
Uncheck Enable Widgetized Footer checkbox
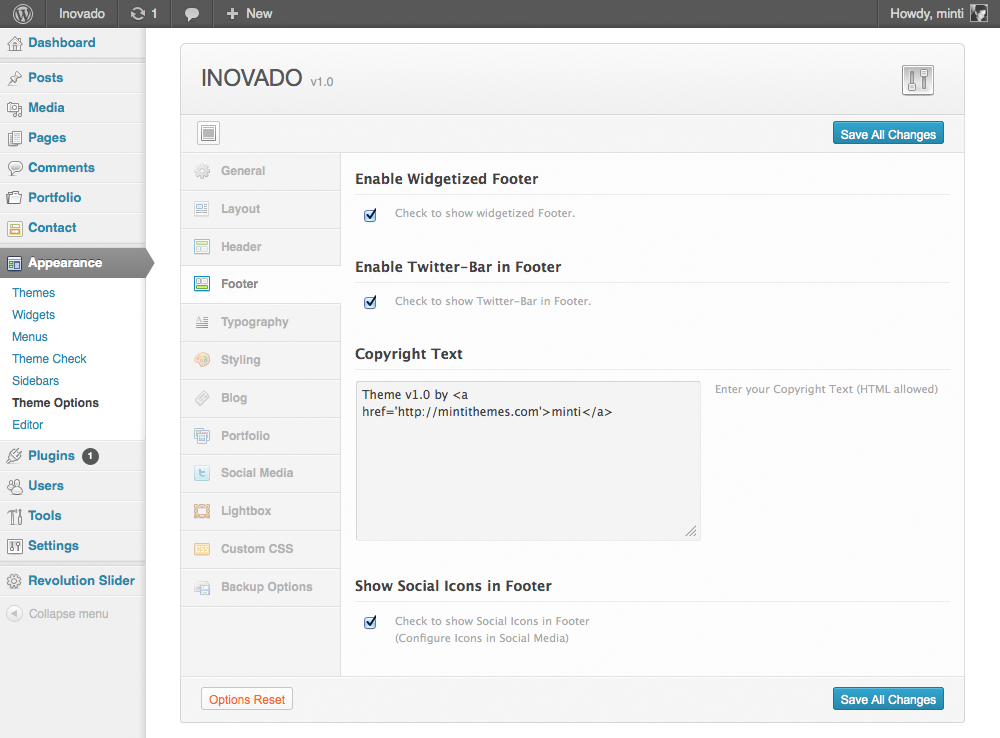370,214
